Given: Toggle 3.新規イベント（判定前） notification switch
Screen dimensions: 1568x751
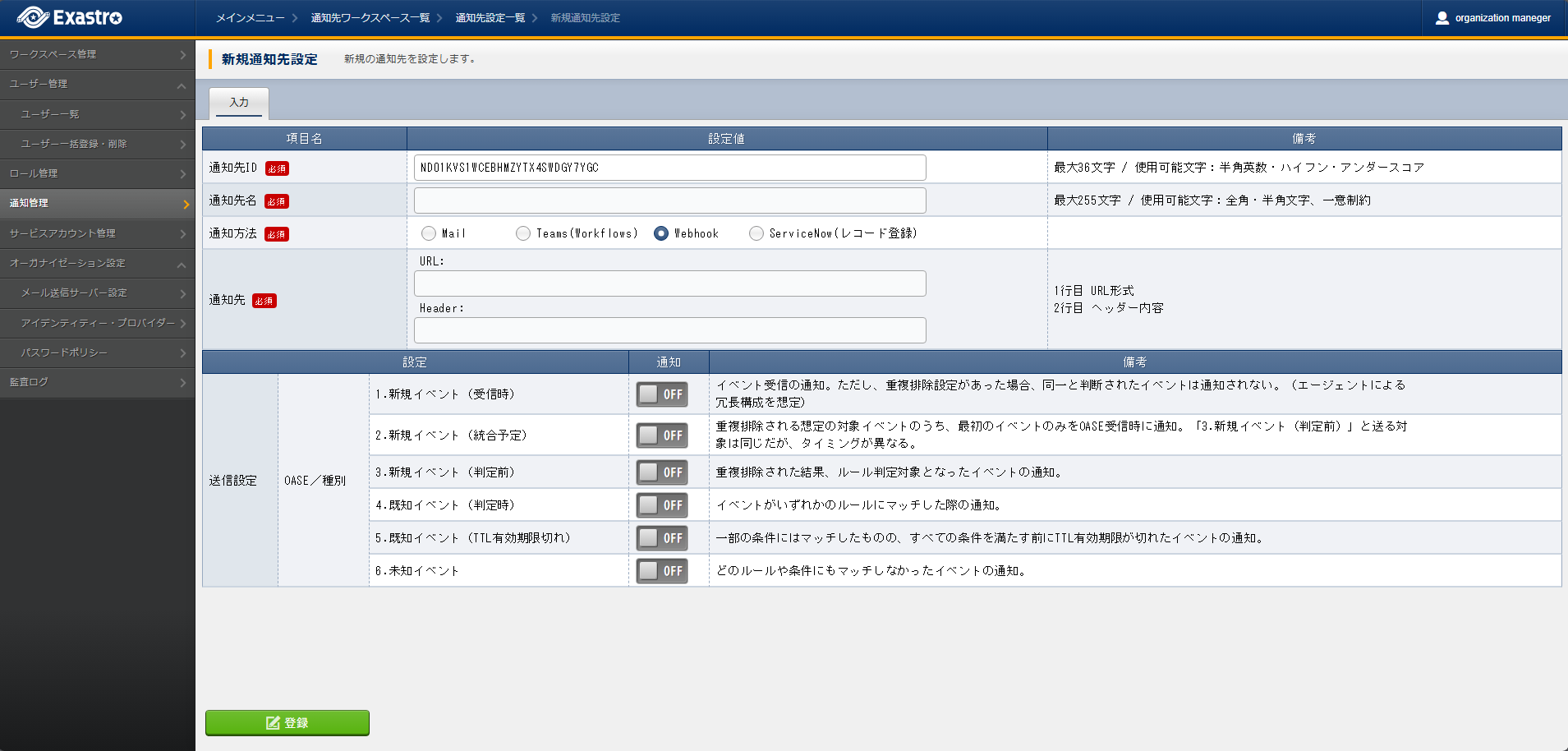Looking at the screenshot, I should pos(662,472).
